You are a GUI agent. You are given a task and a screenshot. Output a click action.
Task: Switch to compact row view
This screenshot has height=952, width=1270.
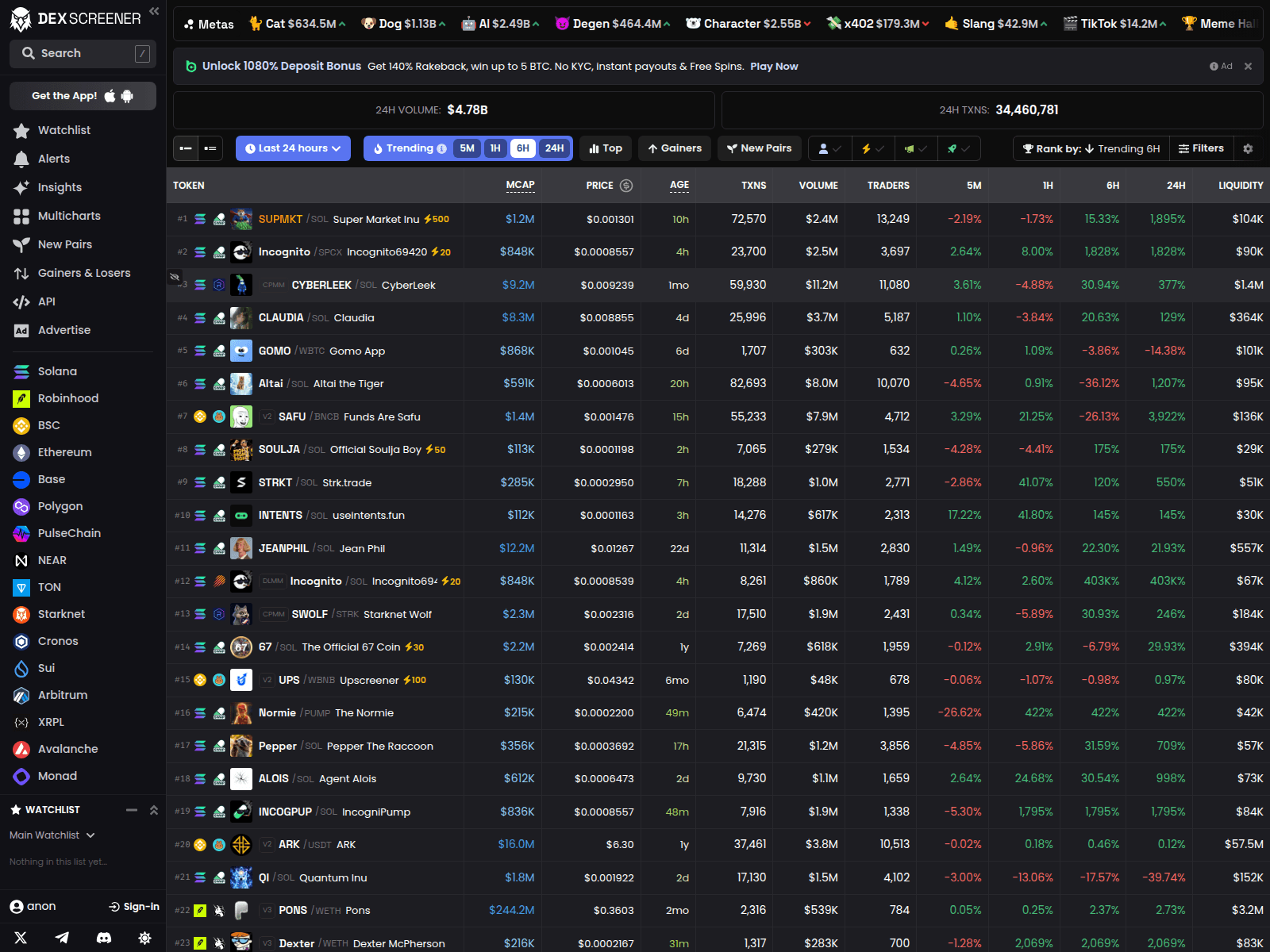[x=186, y=148]
